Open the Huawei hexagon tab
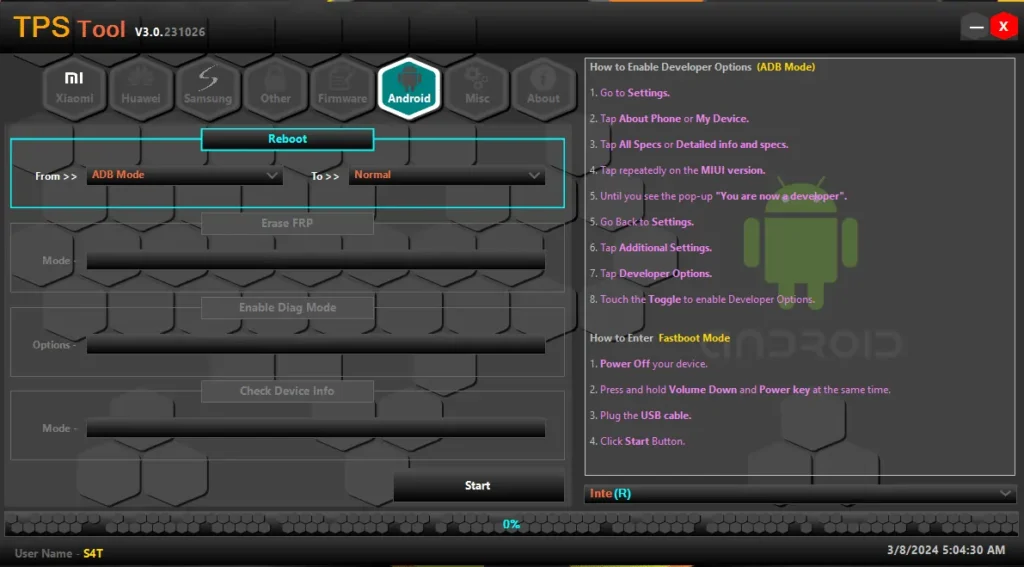Viewport: 1024px width, 567px height. tap(141, 89)
